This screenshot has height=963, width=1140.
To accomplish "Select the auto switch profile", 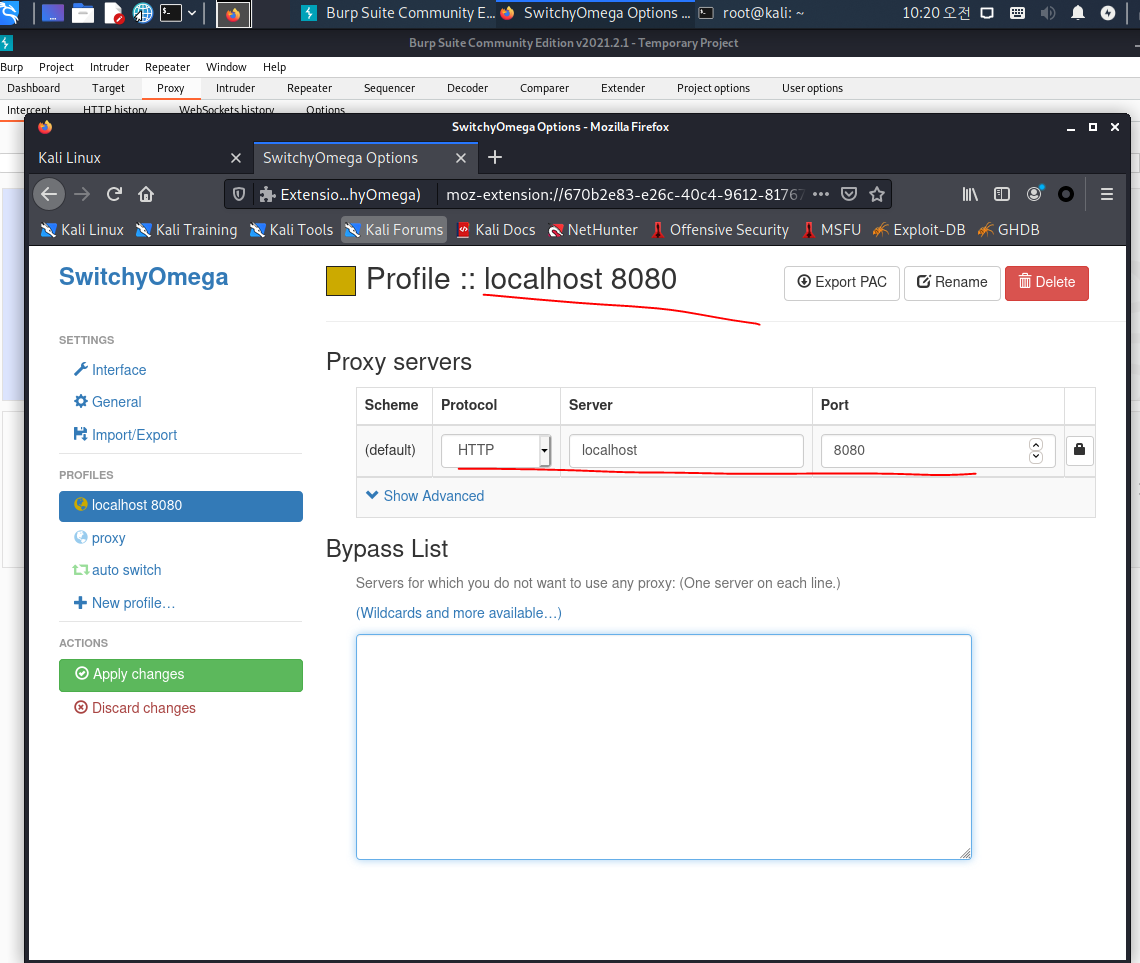I will pos(118,570).
